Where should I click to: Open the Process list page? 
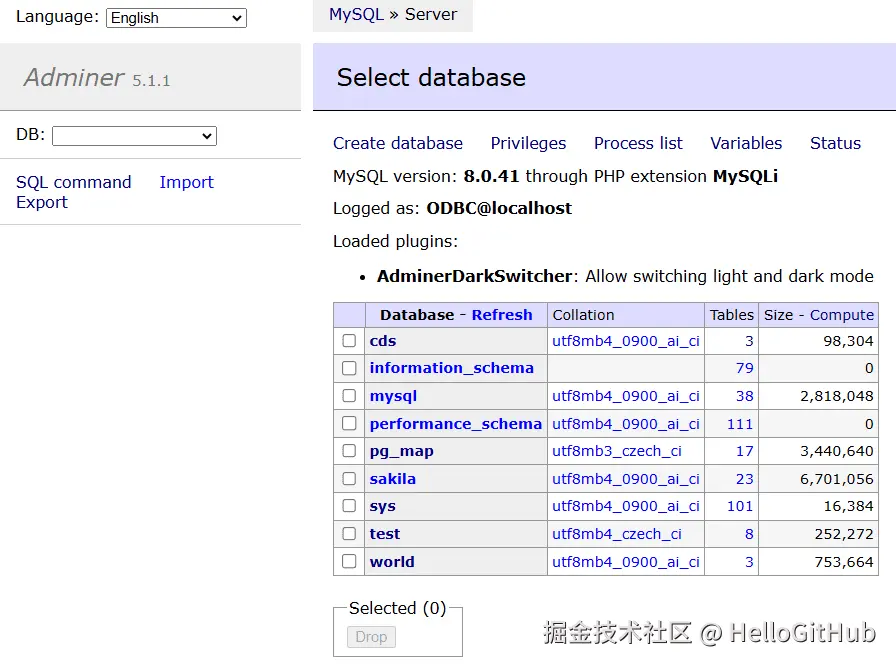638,143
